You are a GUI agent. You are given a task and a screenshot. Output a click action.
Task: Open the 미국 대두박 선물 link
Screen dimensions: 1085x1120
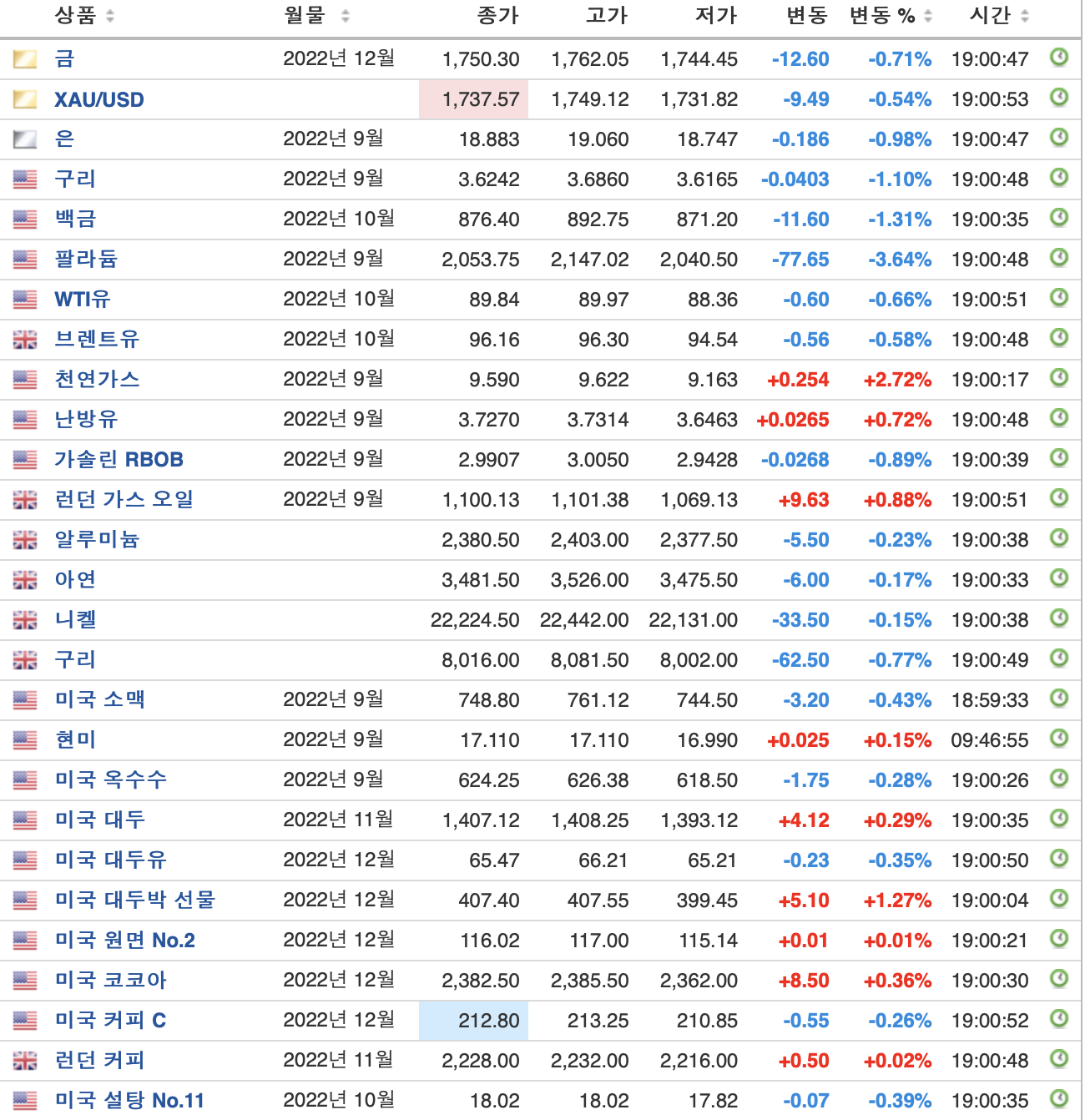135,900
